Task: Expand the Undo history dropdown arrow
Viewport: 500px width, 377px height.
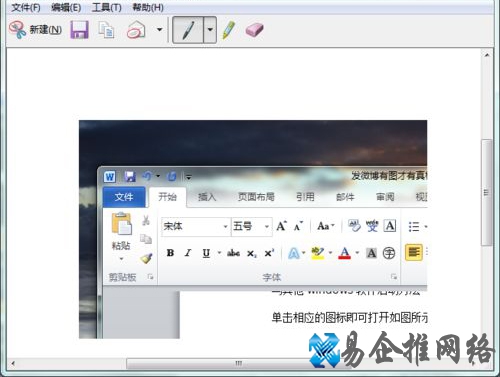Action: click(158, 176)
